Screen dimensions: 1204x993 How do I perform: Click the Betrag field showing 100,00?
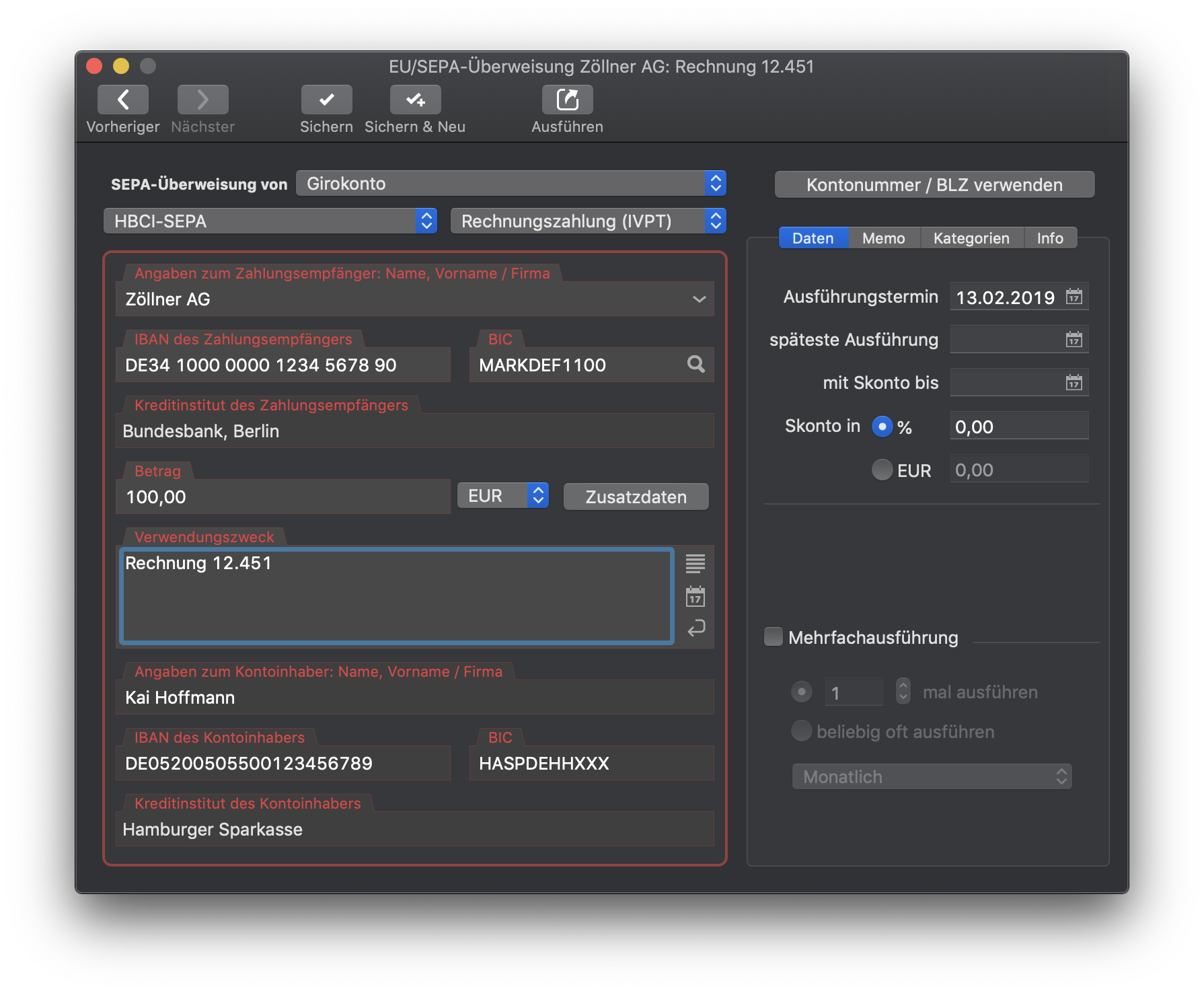point(283,497)
